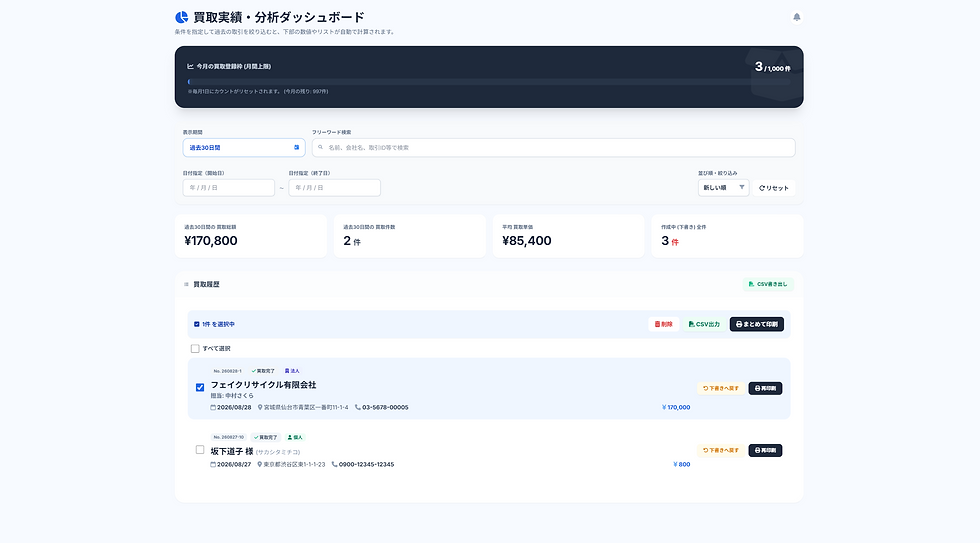Click the ¥800 amount

[681, 464]
